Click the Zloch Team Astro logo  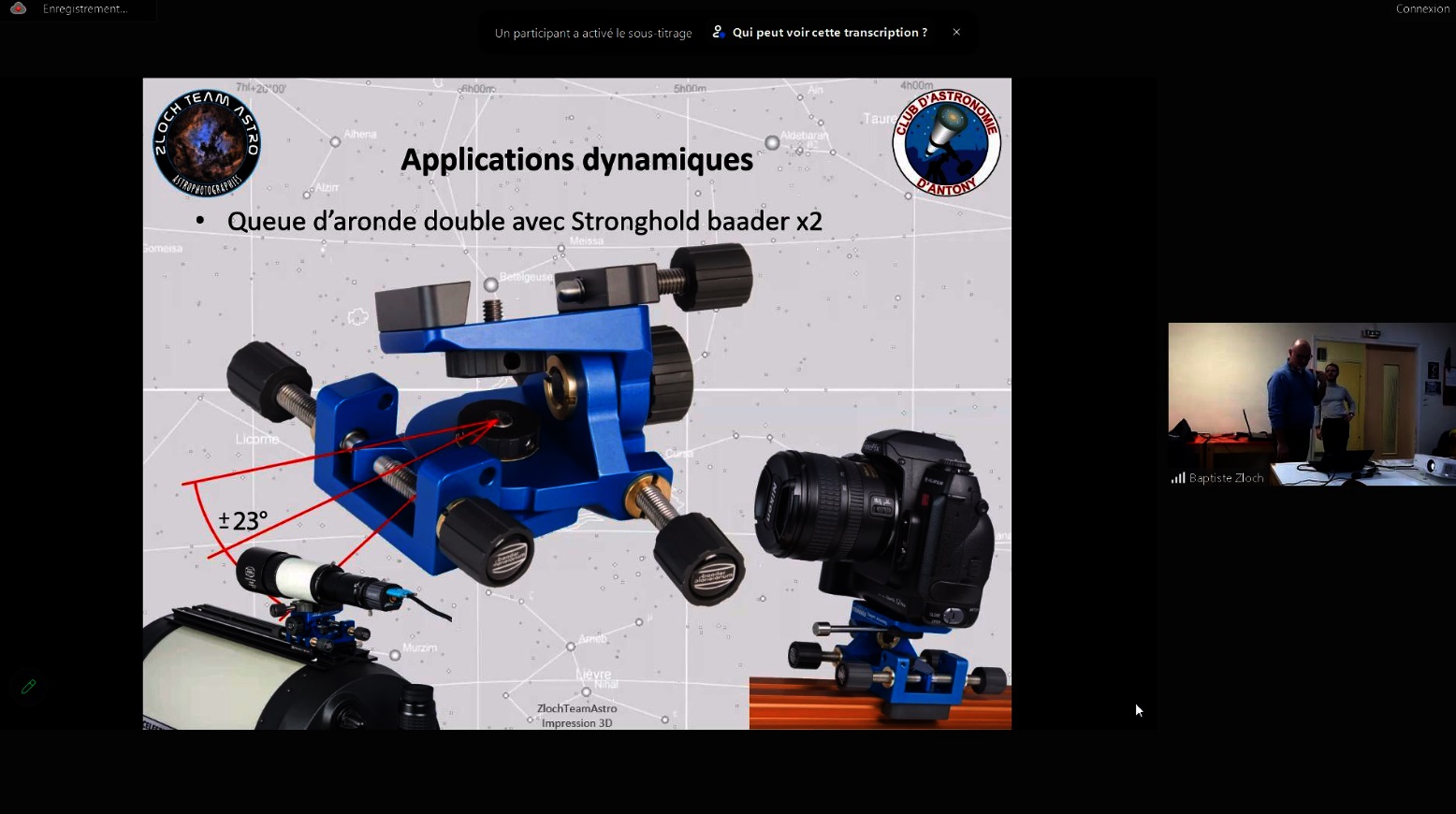point(207,143)
